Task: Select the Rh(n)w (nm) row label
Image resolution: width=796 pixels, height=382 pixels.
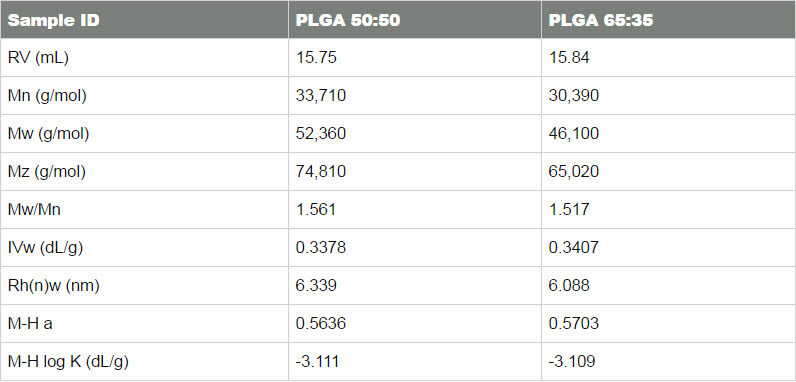Action: tap(53, 285)
